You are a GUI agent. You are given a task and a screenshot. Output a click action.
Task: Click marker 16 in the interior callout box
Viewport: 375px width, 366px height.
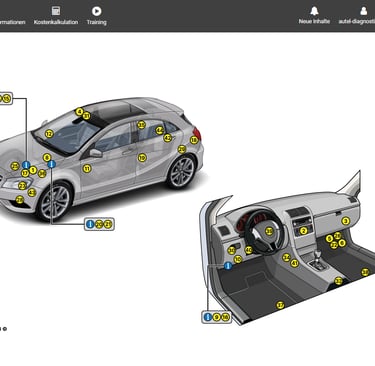(225, 317)
